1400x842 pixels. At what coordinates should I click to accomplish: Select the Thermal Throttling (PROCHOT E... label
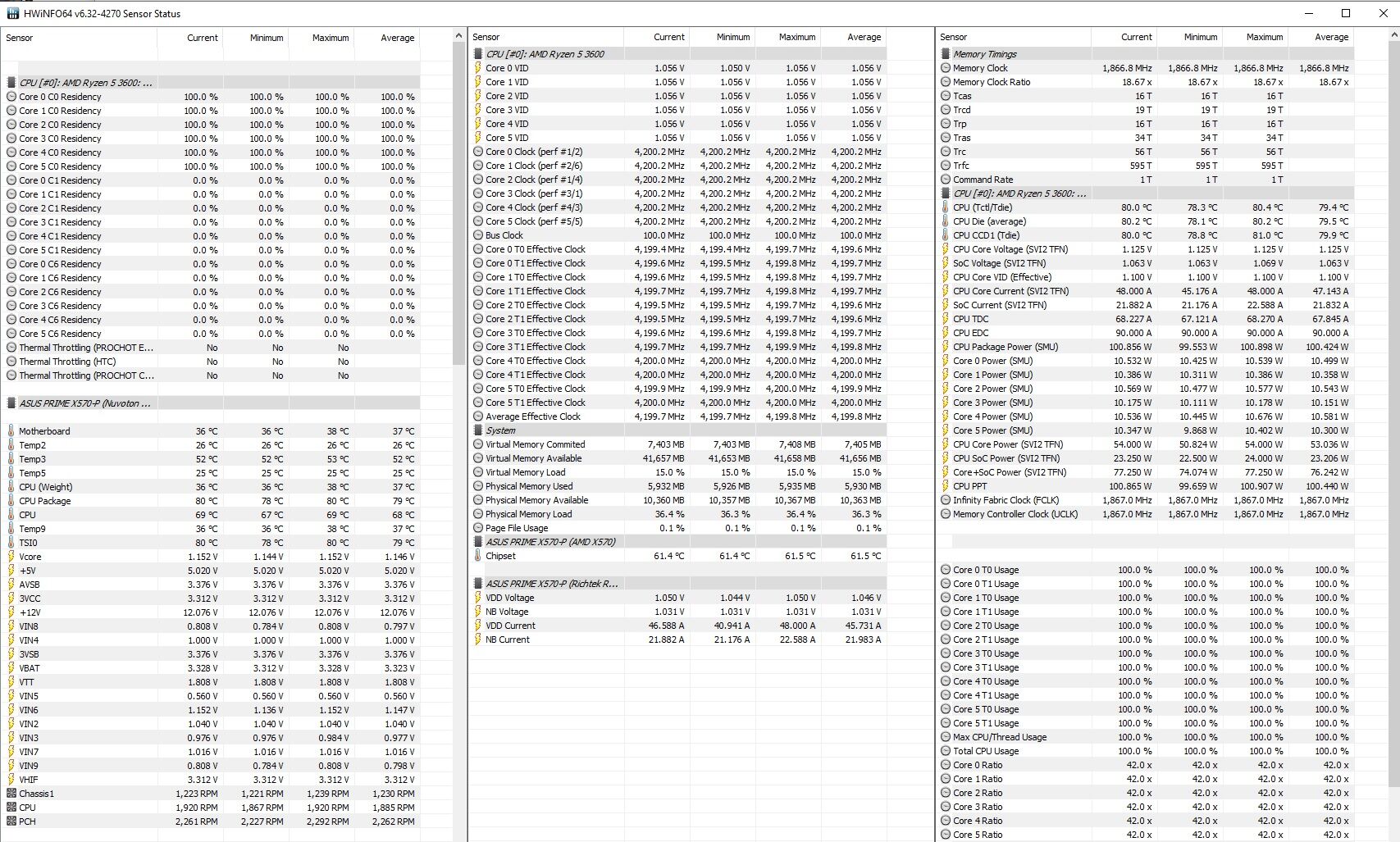pyautogui.click(x=86, y=348)
